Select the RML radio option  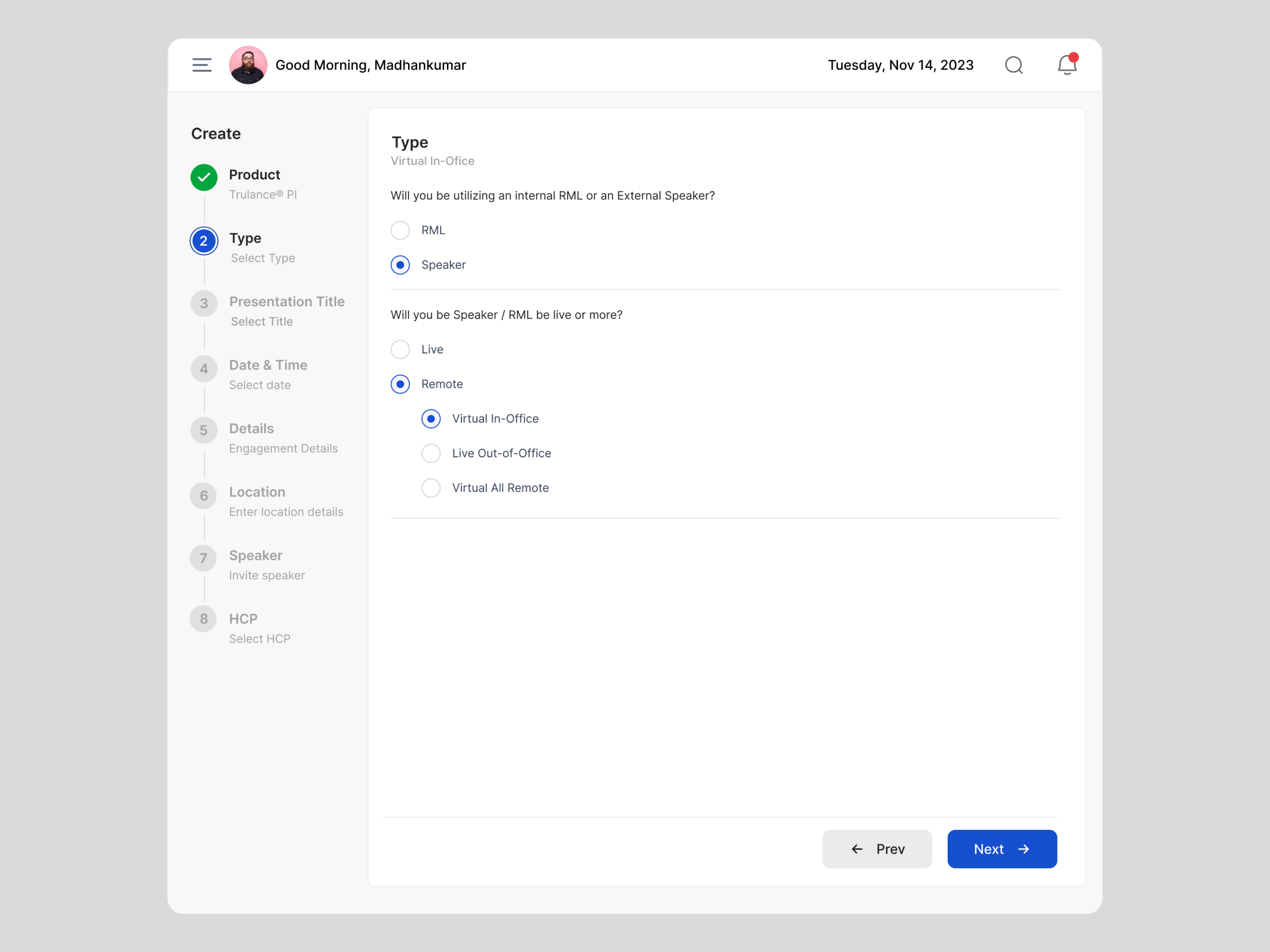click(400, 230)
